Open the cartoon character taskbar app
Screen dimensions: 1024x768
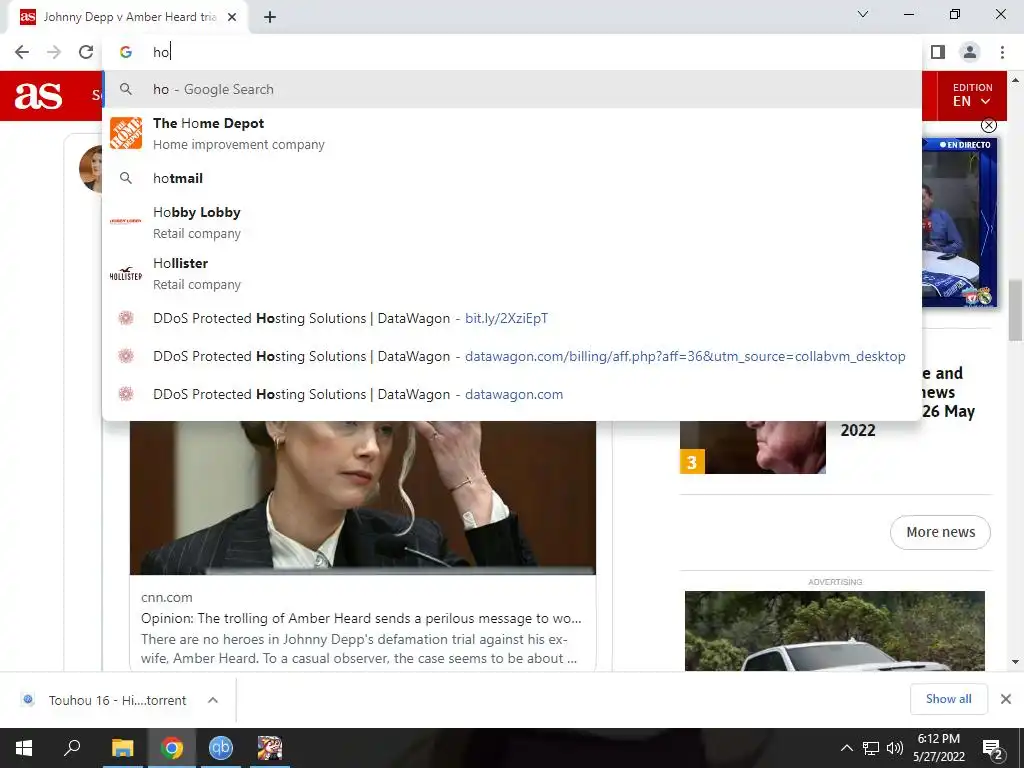click(270, 748)
